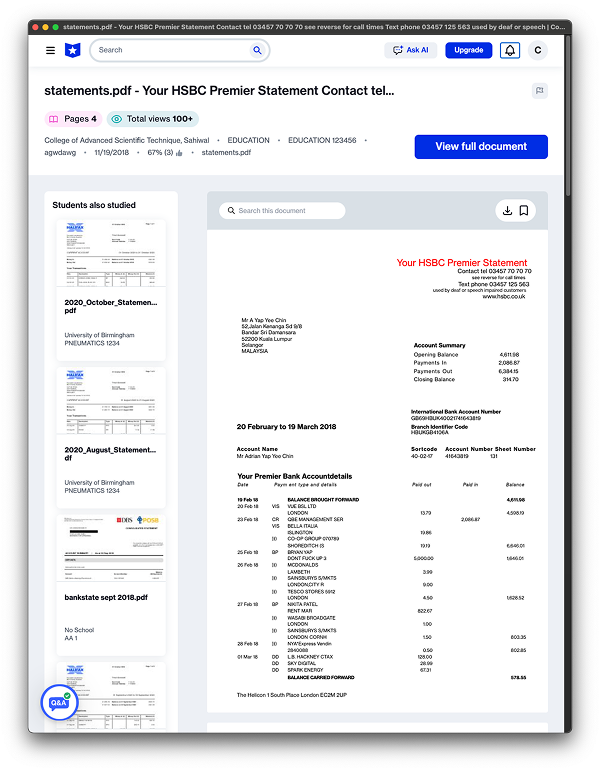Image resolution: width=600 pixels, height=771 pixels.
Task: Open EDUCATION 123456 course link
Action: click(x=322, y=140)
